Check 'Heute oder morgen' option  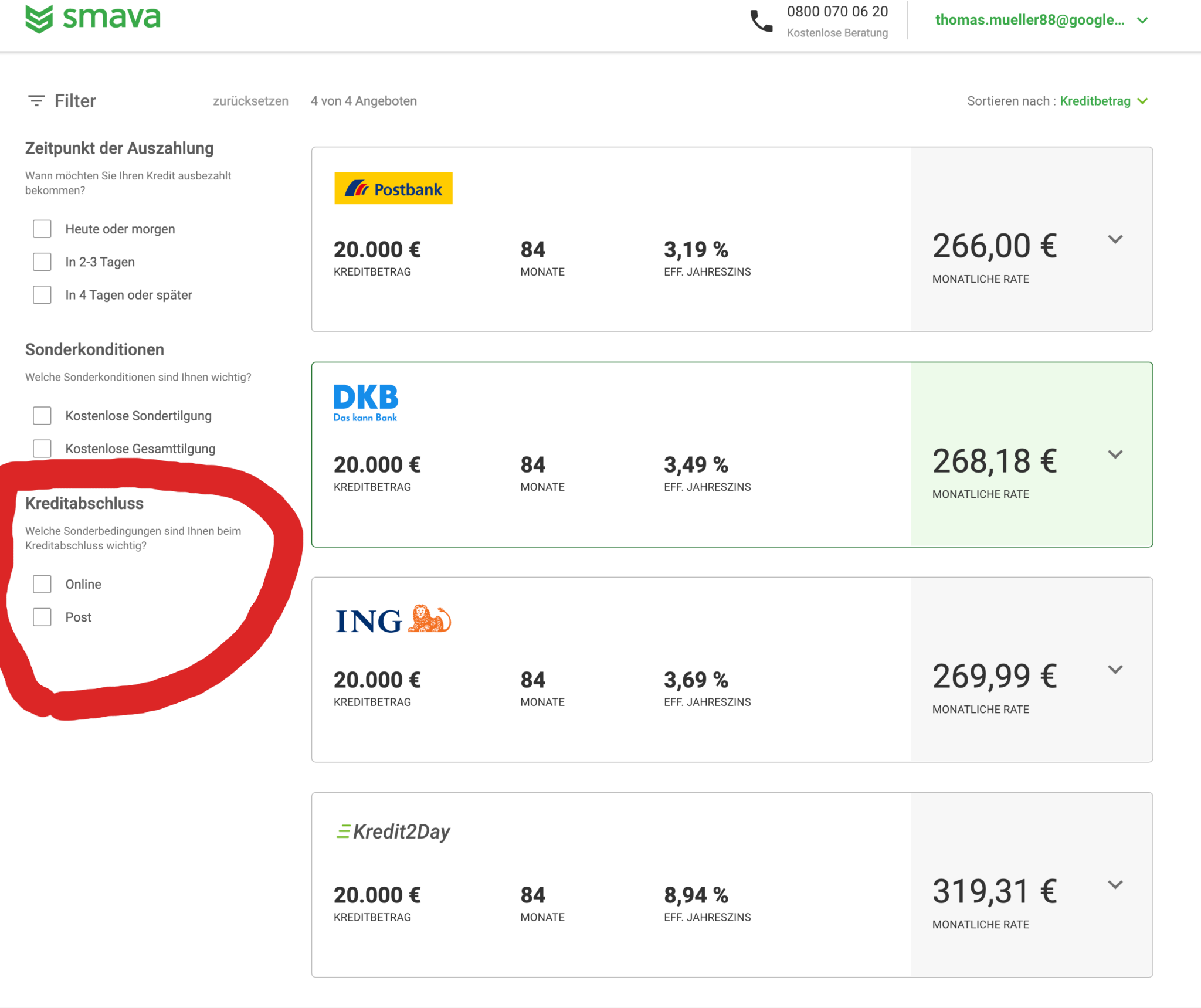[x=42, y=229]
